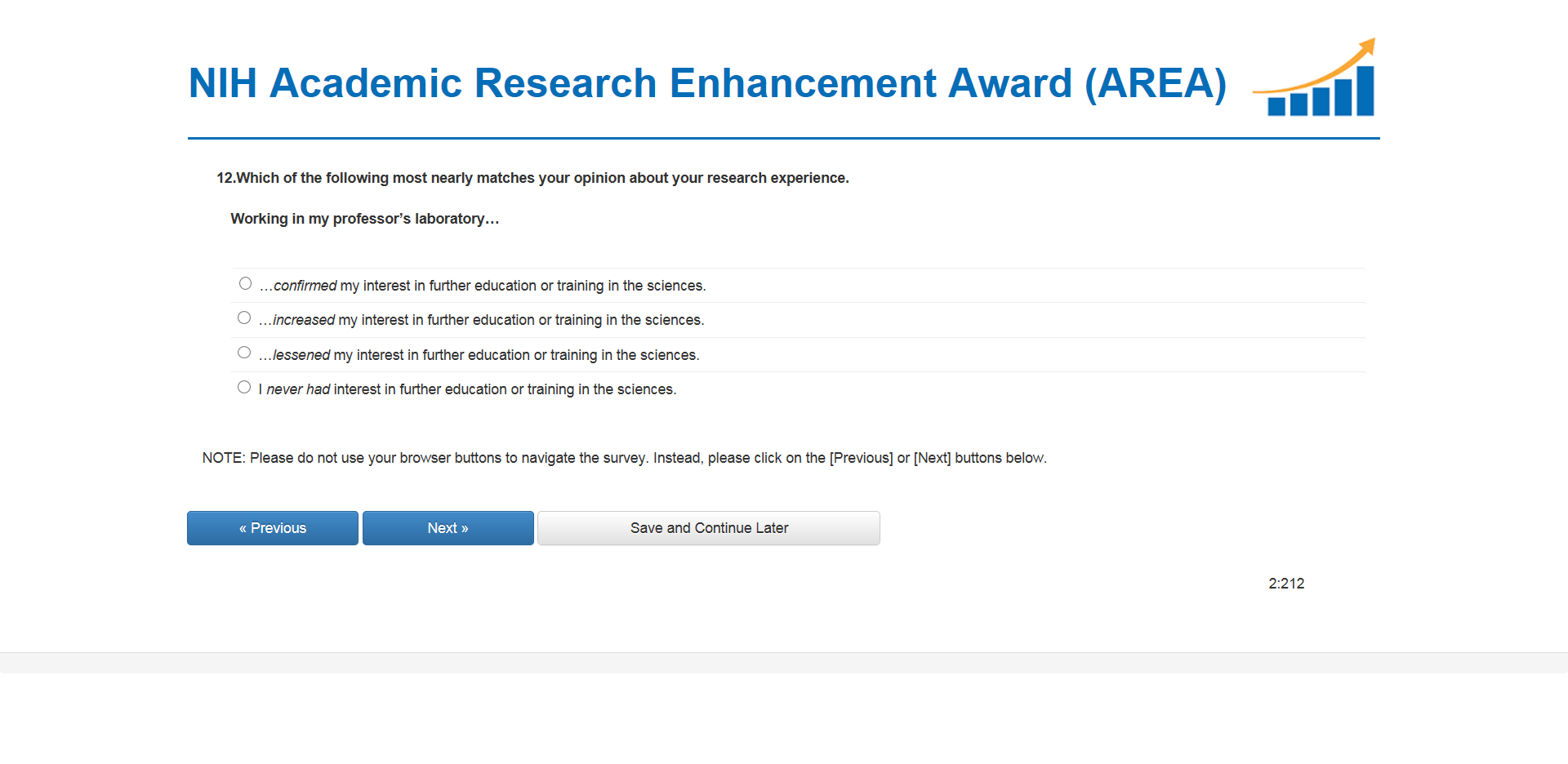Go back with the Previous button
Screen dimensions: 1568x764
[x=273, y=528]
